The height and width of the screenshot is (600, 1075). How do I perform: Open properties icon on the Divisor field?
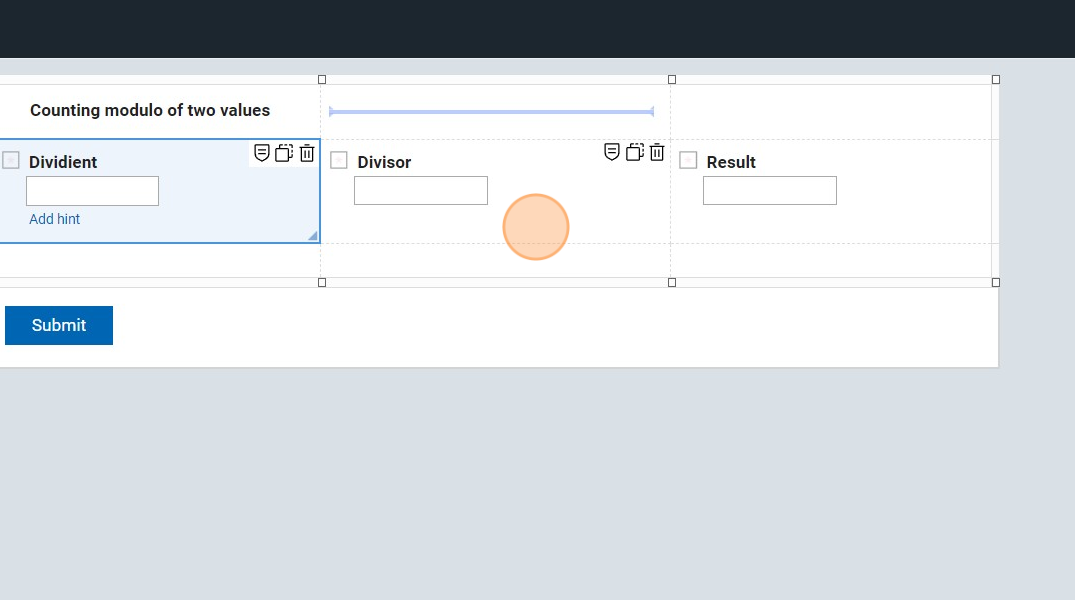coord(612,152)
